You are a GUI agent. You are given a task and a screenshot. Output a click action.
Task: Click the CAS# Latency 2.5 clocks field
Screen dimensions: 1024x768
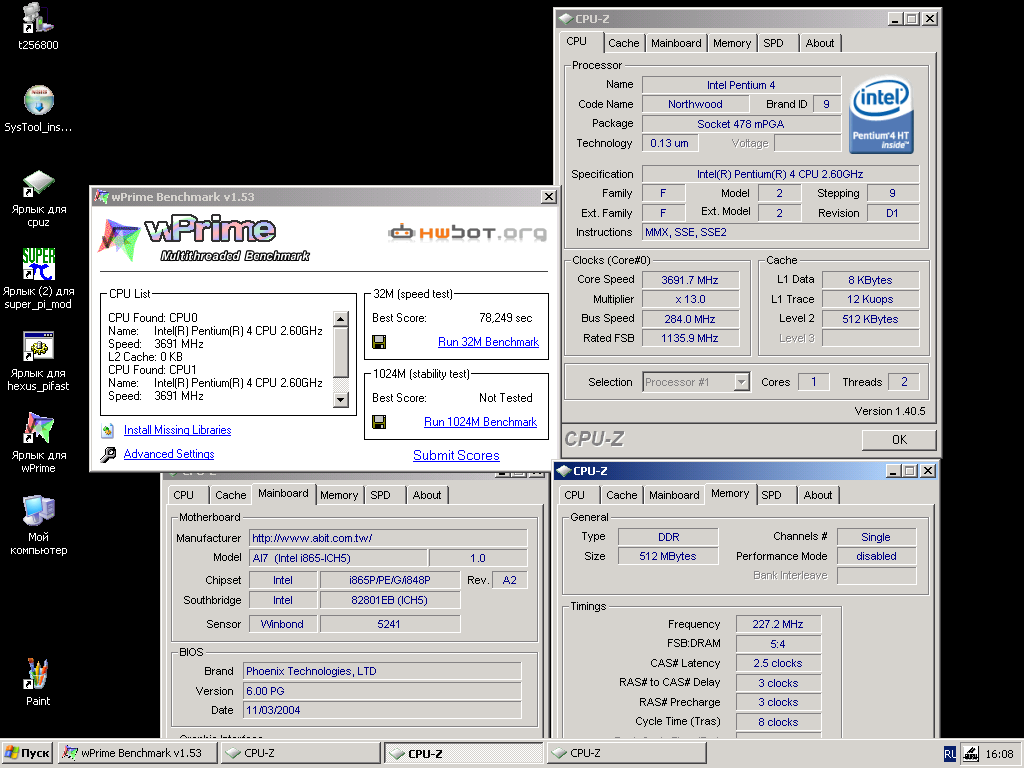coord(778,664)
